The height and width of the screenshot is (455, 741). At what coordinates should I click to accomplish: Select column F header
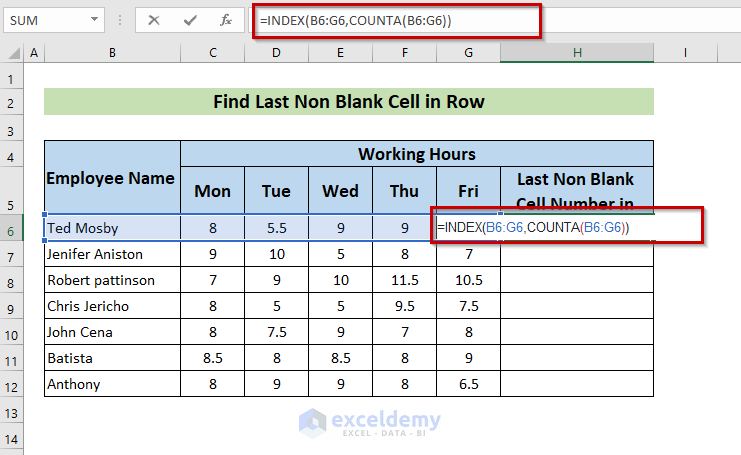coord(405,53)
